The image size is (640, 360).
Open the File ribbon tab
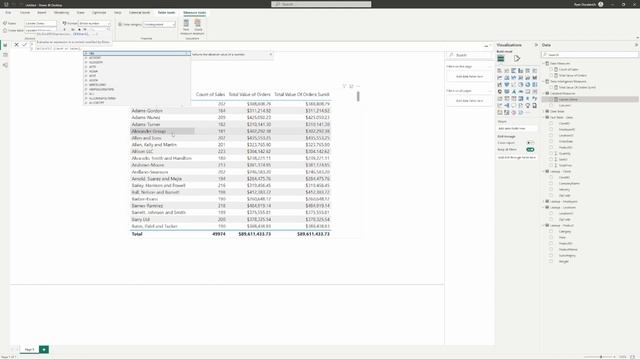pos(8,13)
